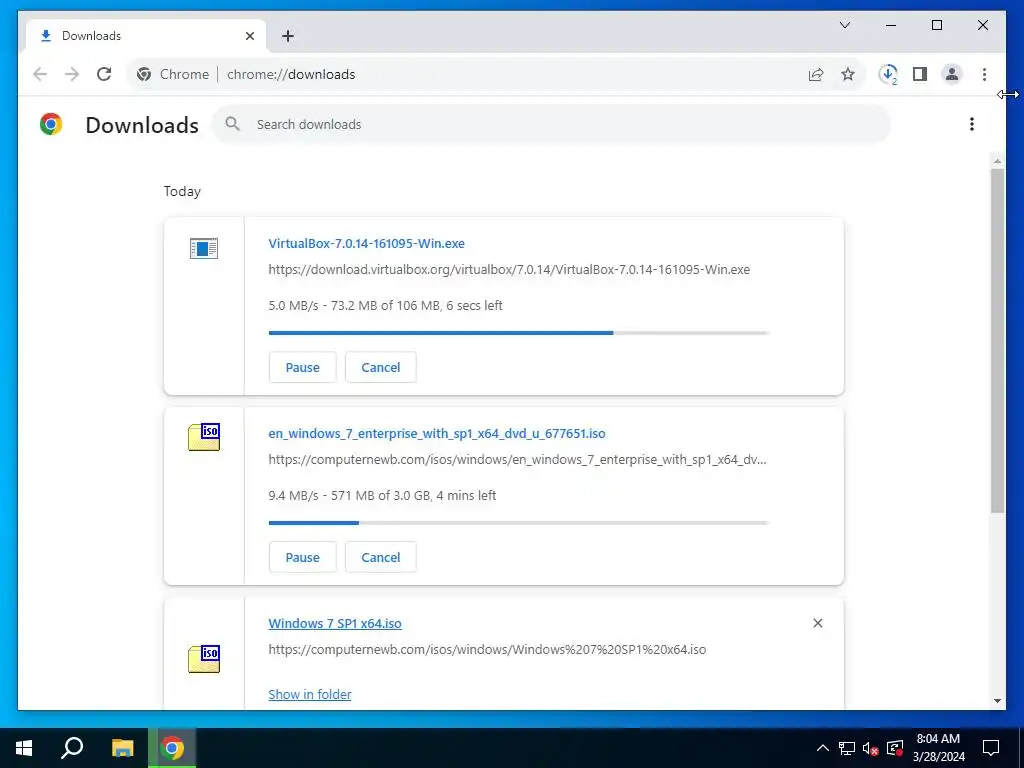Click the scrollbar down arrow

tap(997, 701)
